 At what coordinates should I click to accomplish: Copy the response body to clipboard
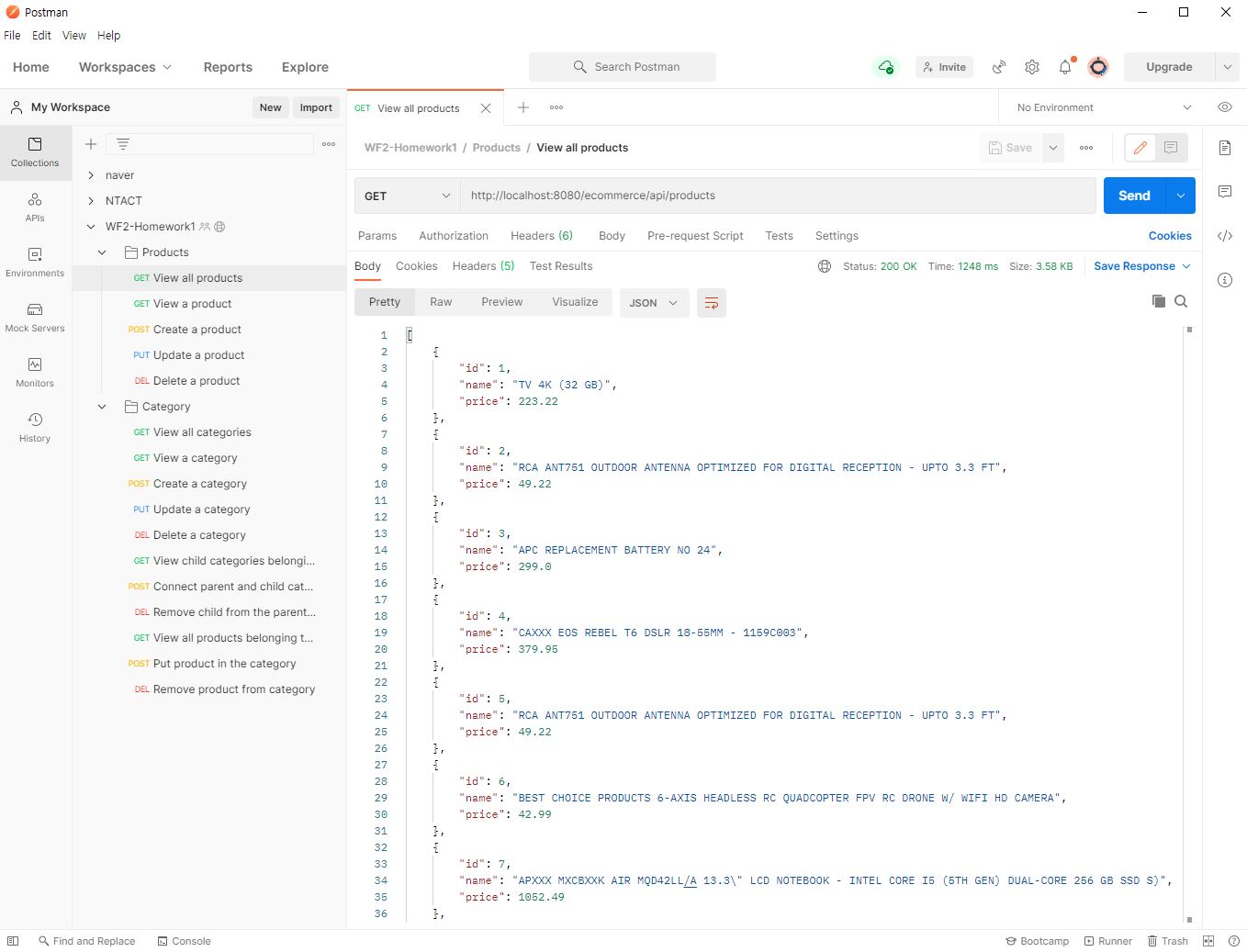point(1159,301)
